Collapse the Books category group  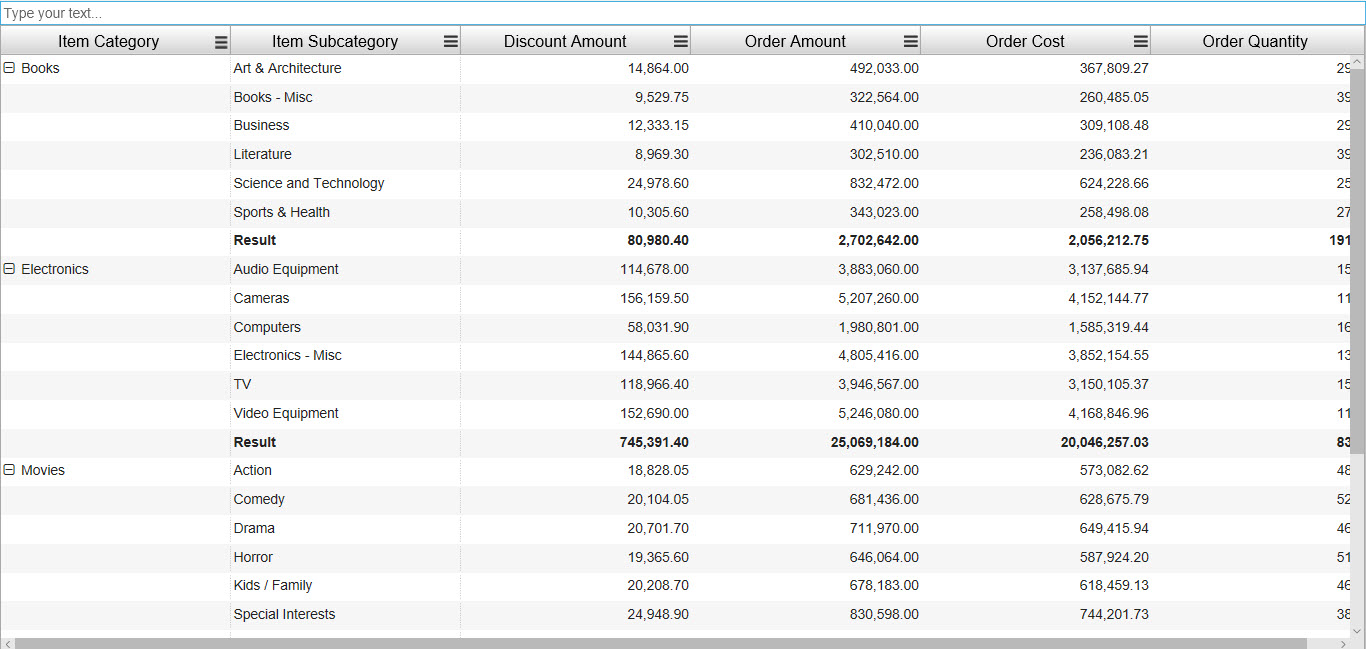coord(10,69)
